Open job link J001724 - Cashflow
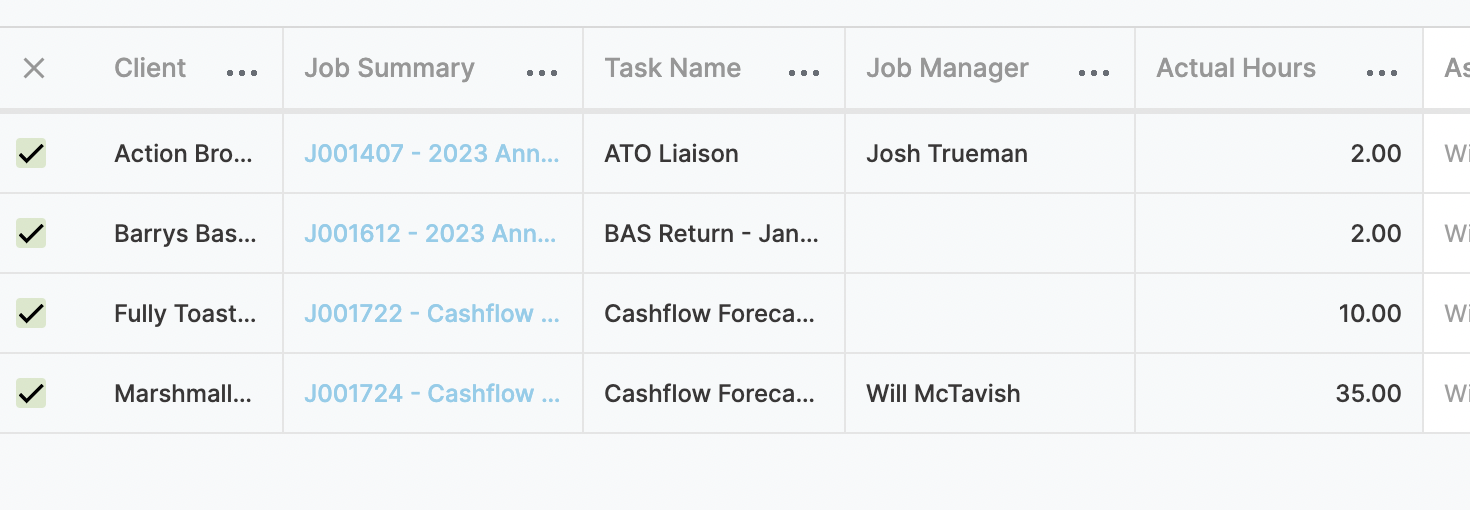1470x510 pixels. tap(432, 393)
